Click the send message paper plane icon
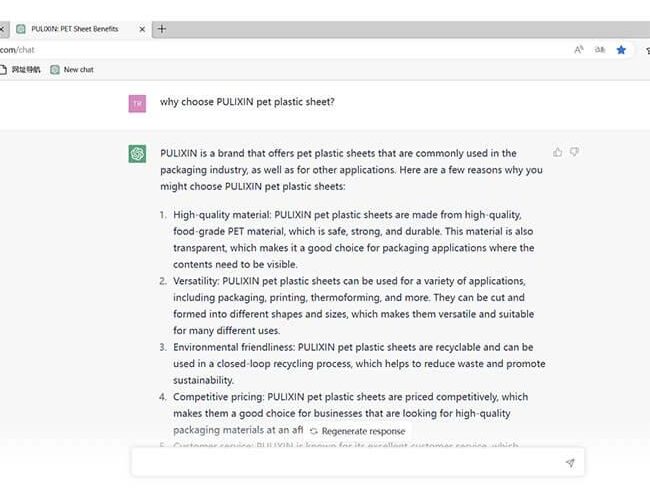Viewport: 650px width, 490px height. tap(570, 463)
